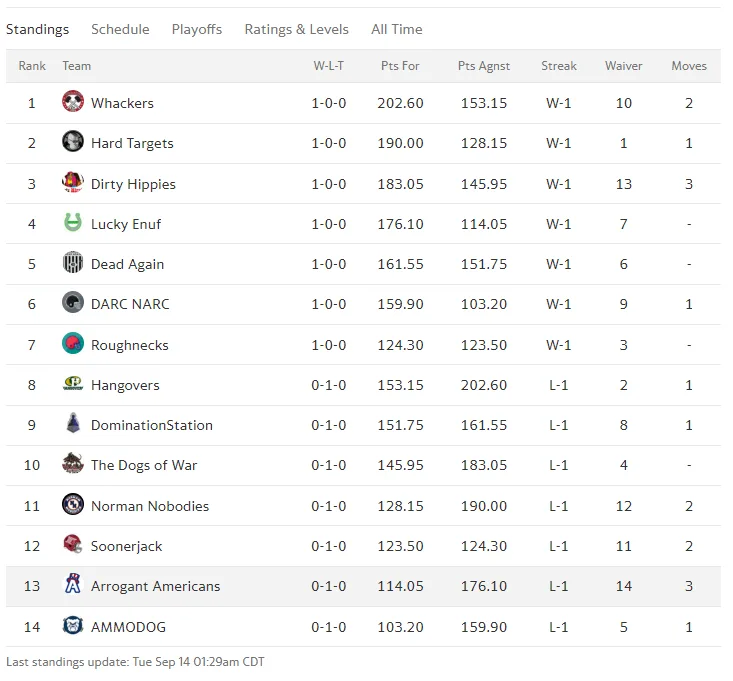Open the Dirty Hippies team page
This screenshot has width=733, height=681.
coord(133,184)
